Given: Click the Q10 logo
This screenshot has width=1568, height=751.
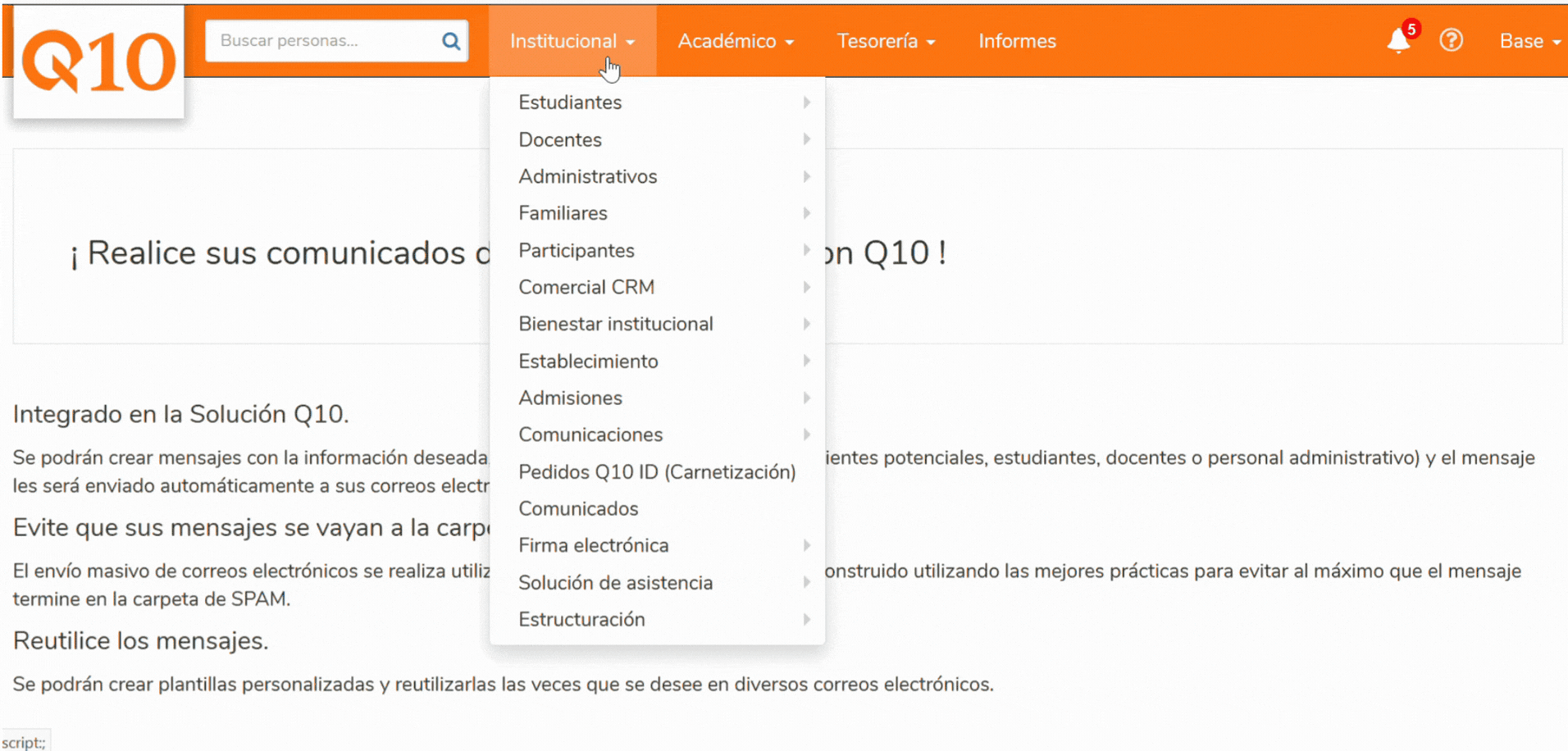Looking at the screenshot, I should [x=98, y=61].
